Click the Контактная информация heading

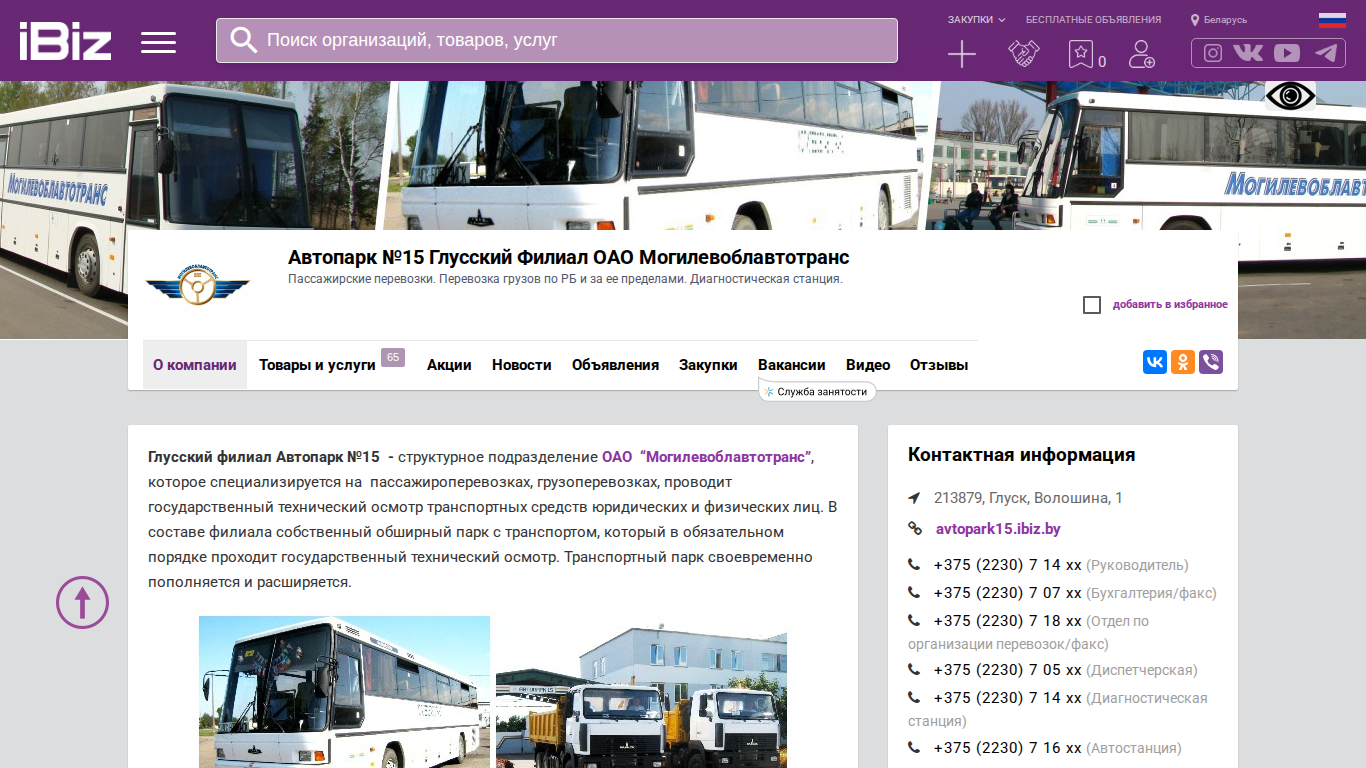(1021, 455)
